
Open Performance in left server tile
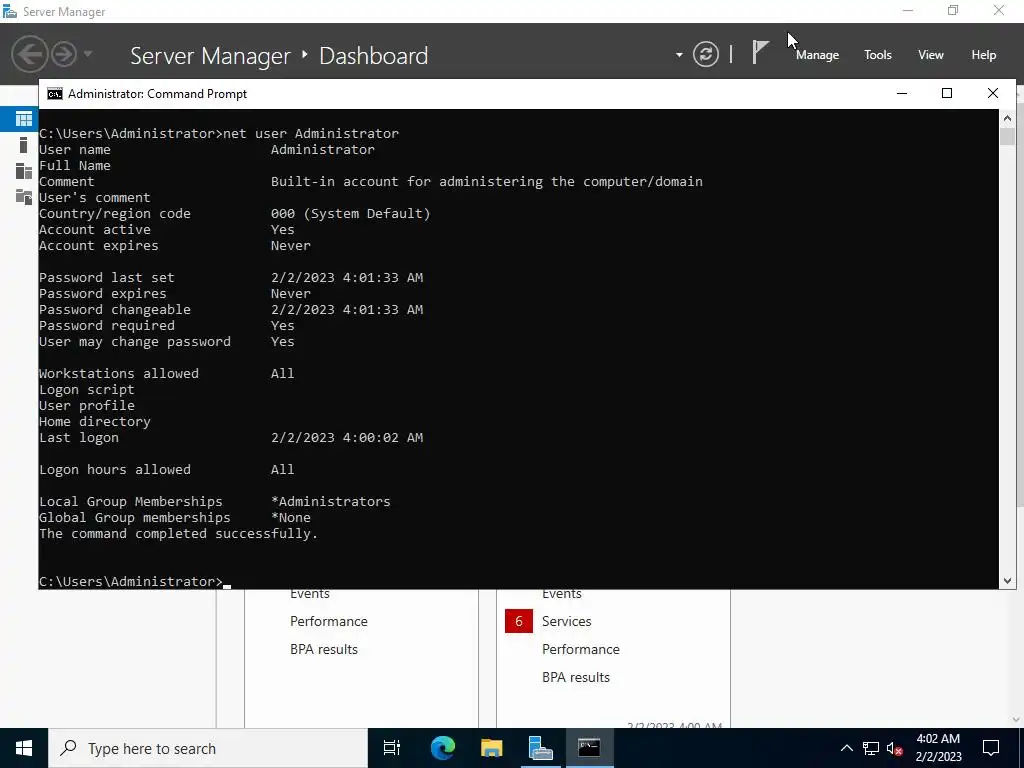click(x=328, y=621)
